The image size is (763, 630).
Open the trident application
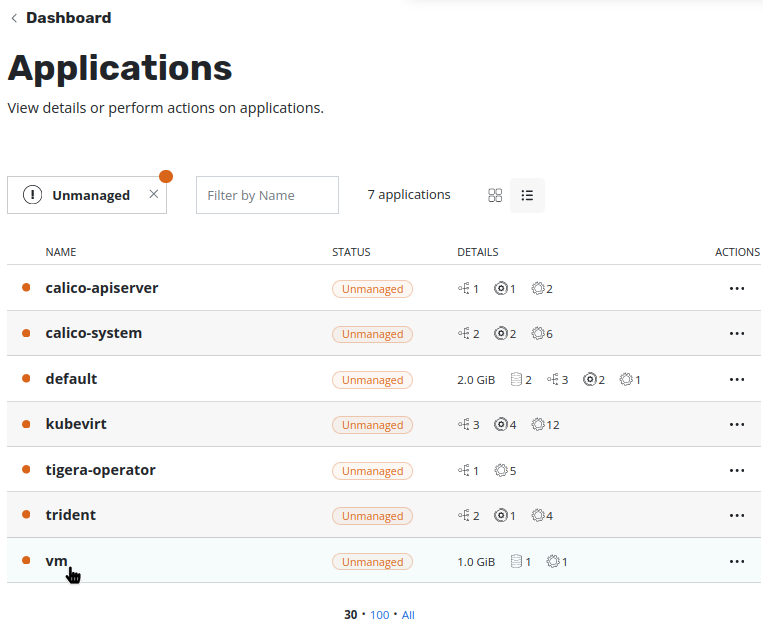pyautogui.click(x=71, y=515)
